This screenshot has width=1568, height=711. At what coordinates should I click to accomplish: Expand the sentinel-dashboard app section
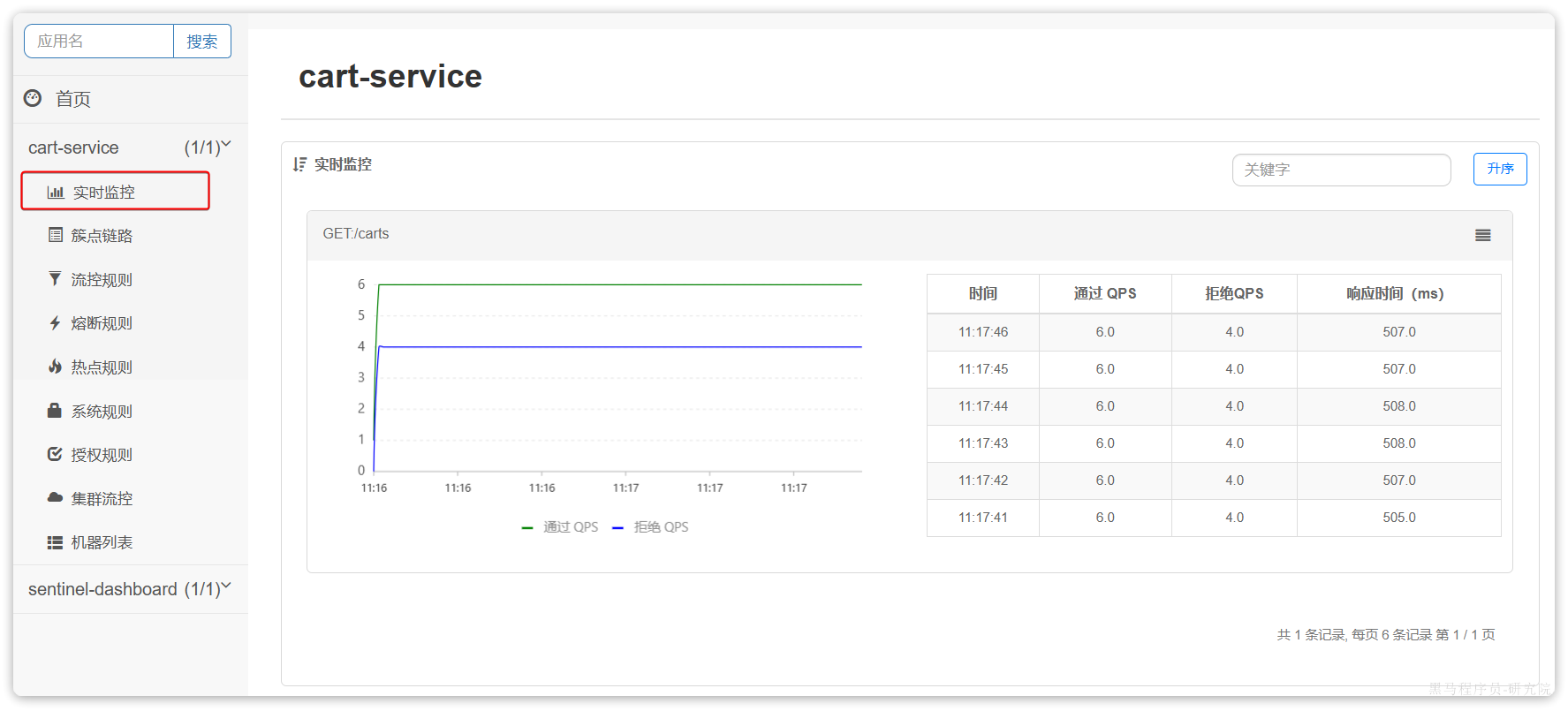pos(226,586)
